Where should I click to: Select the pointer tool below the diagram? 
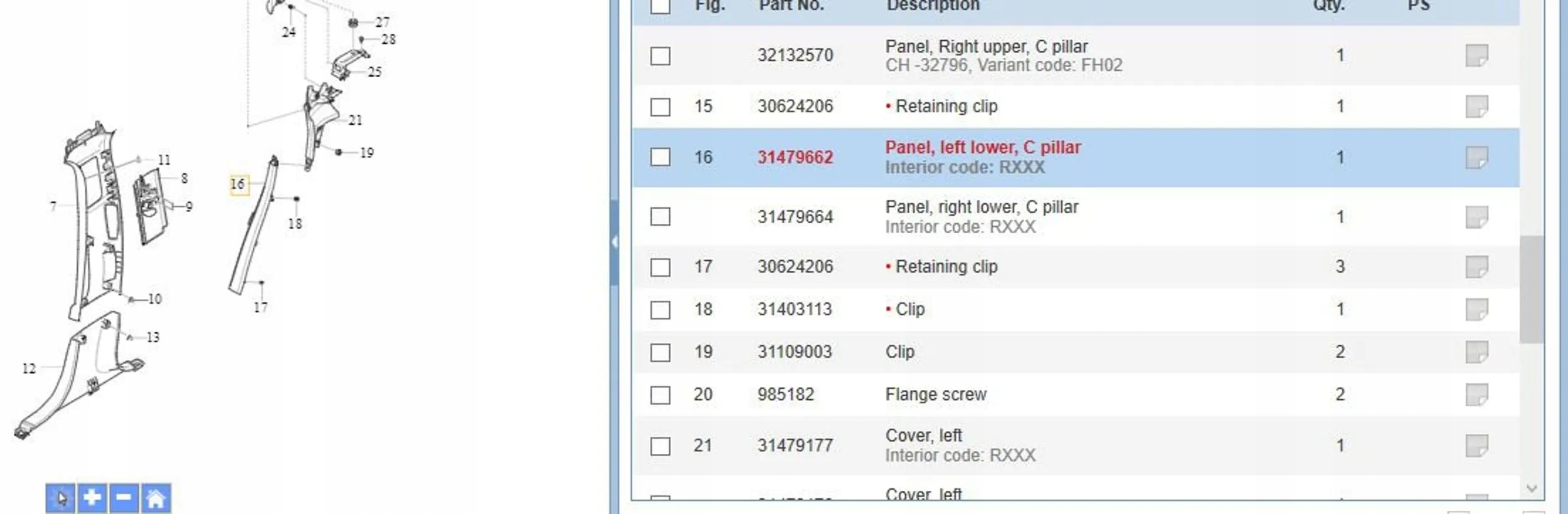pos(61,498)
